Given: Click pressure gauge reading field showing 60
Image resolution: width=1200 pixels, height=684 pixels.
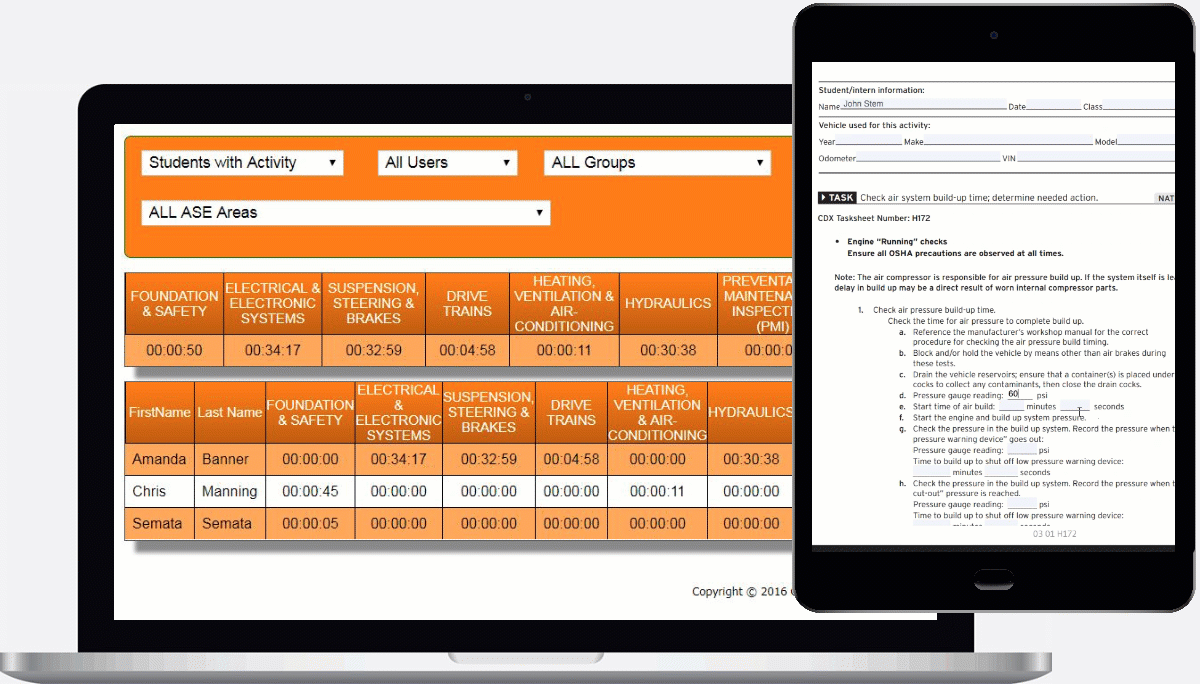Looking at the screenshot, I should pyautogui.click(x=1018, y=395).
